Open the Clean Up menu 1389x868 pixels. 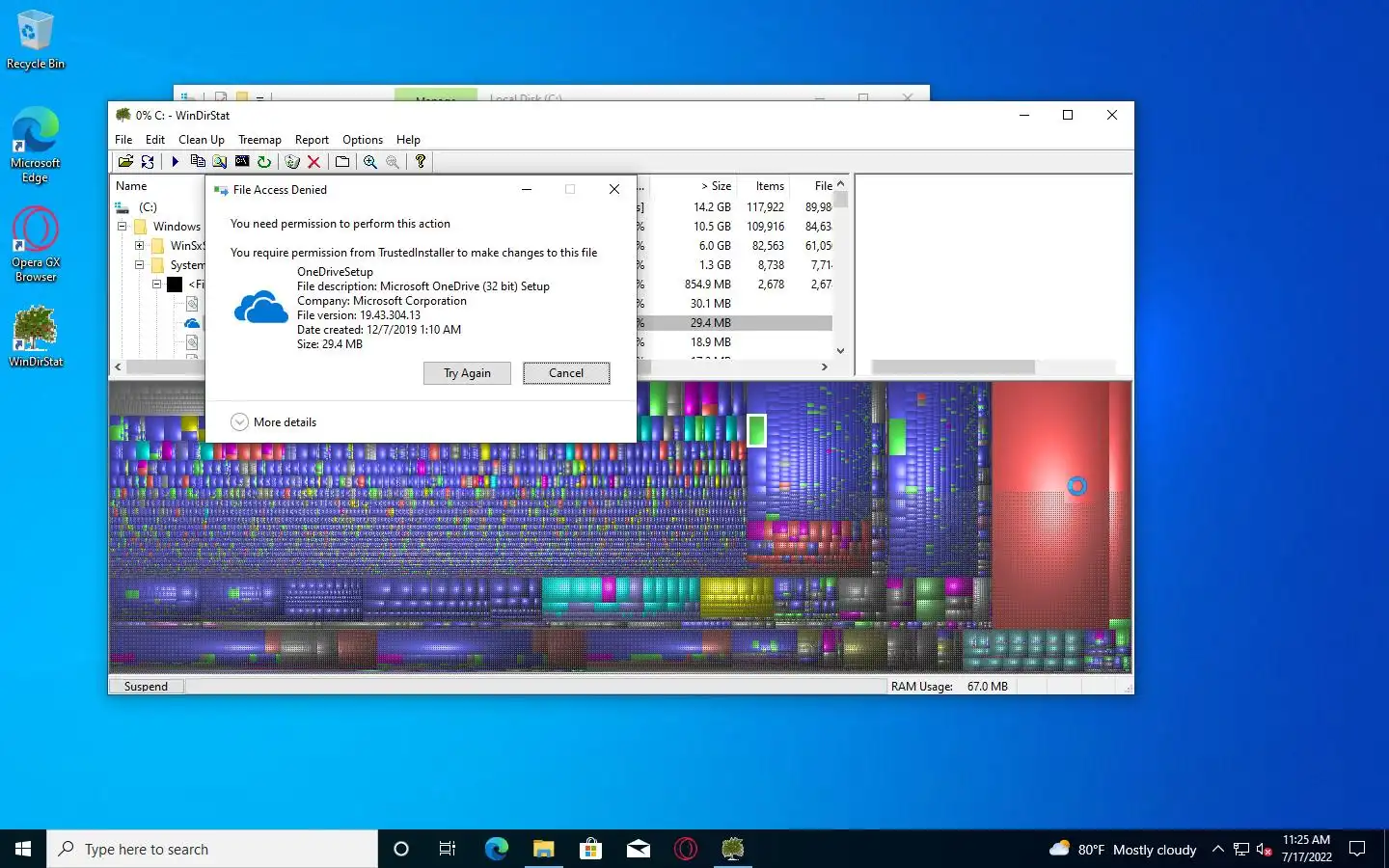tap(202, 140)
